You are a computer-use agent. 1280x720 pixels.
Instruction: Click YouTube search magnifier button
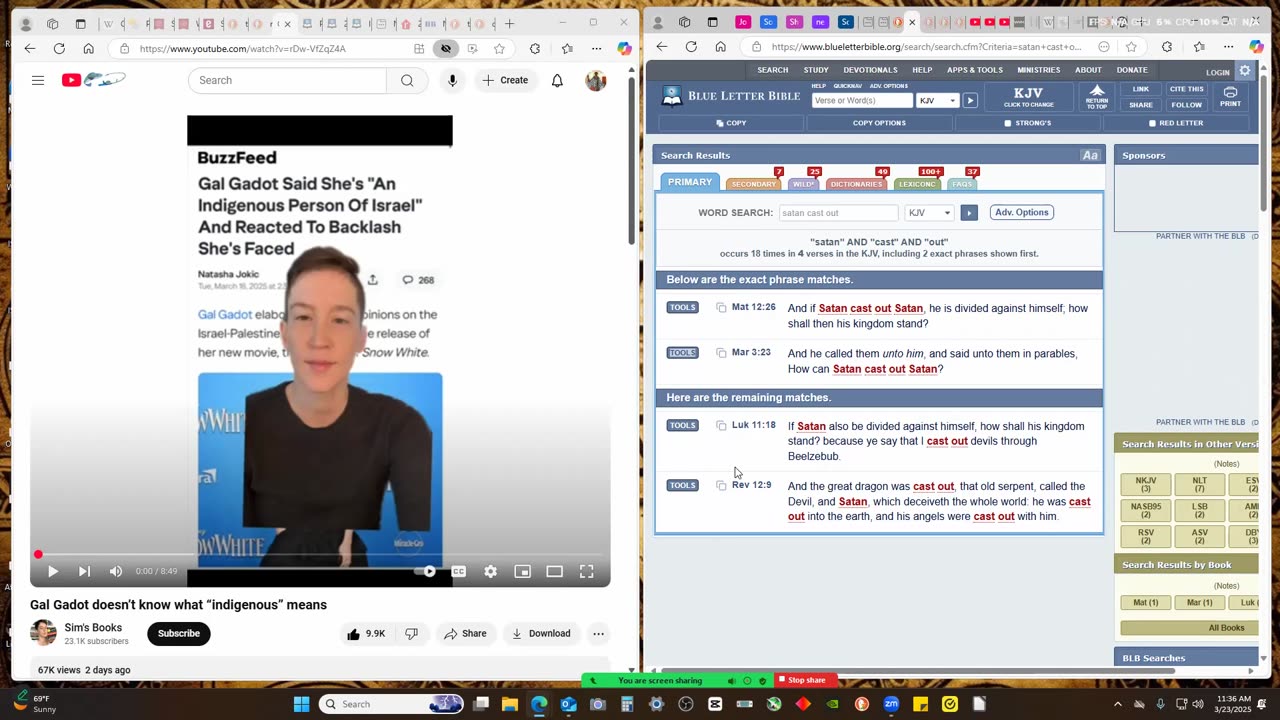407,80
